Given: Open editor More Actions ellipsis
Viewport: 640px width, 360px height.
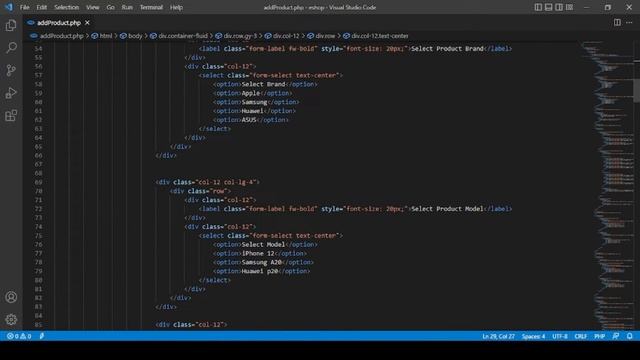Looking at the screenshot, I should click(629, 22).
